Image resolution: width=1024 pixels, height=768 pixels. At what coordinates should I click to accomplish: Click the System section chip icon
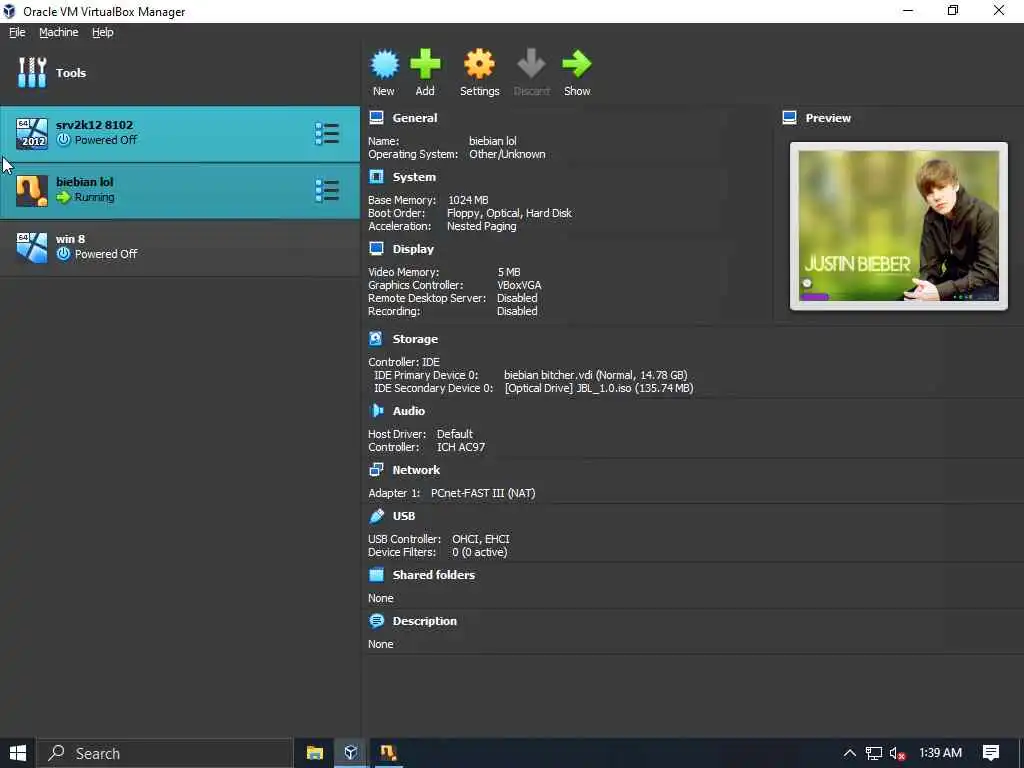click(376, 177)
